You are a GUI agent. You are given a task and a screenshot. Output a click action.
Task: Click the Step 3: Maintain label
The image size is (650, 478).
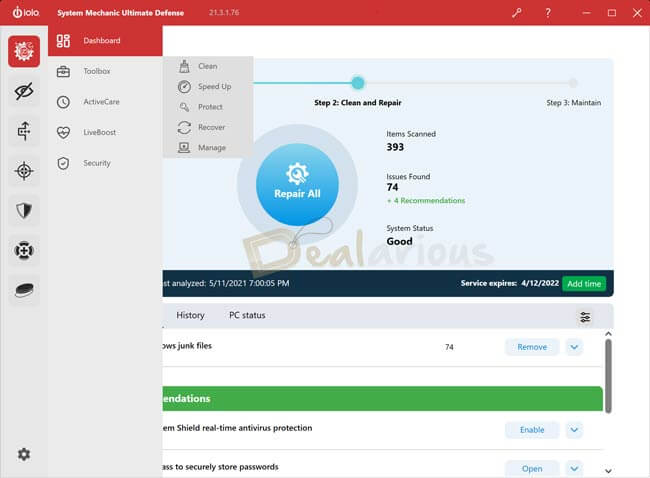(x=574, y=103)
